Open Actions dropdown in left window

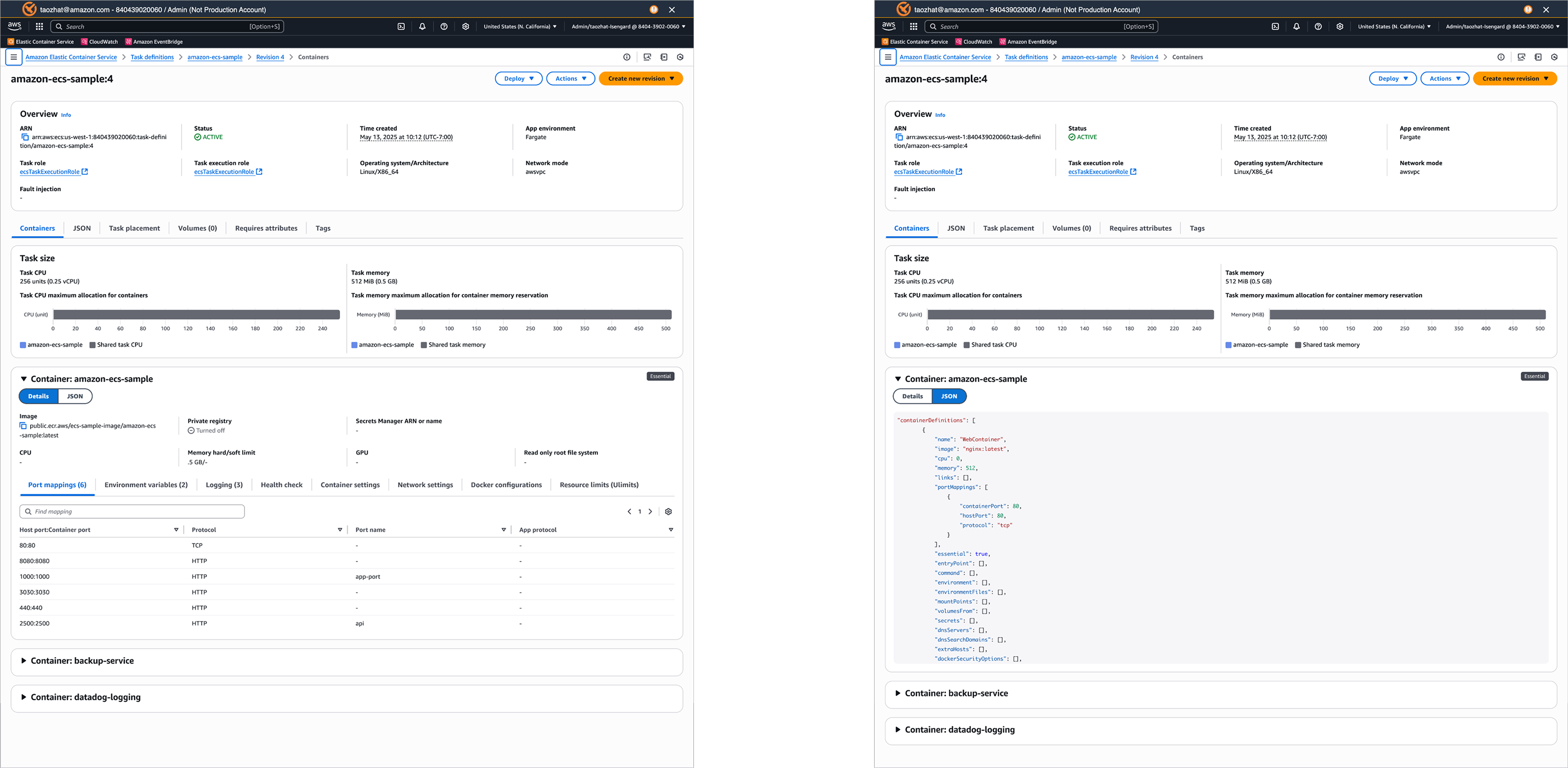click(x=570, y=79)
